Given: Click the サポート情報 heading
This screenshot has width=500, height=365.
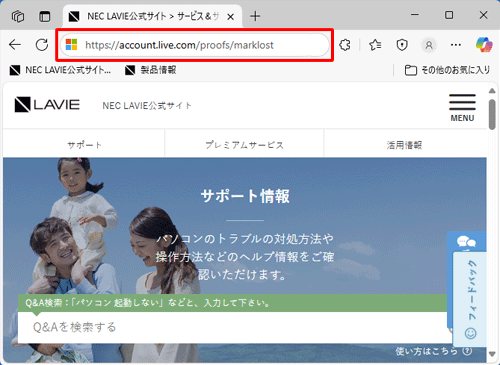Looking at the screenshot, I should coord(245,196).
